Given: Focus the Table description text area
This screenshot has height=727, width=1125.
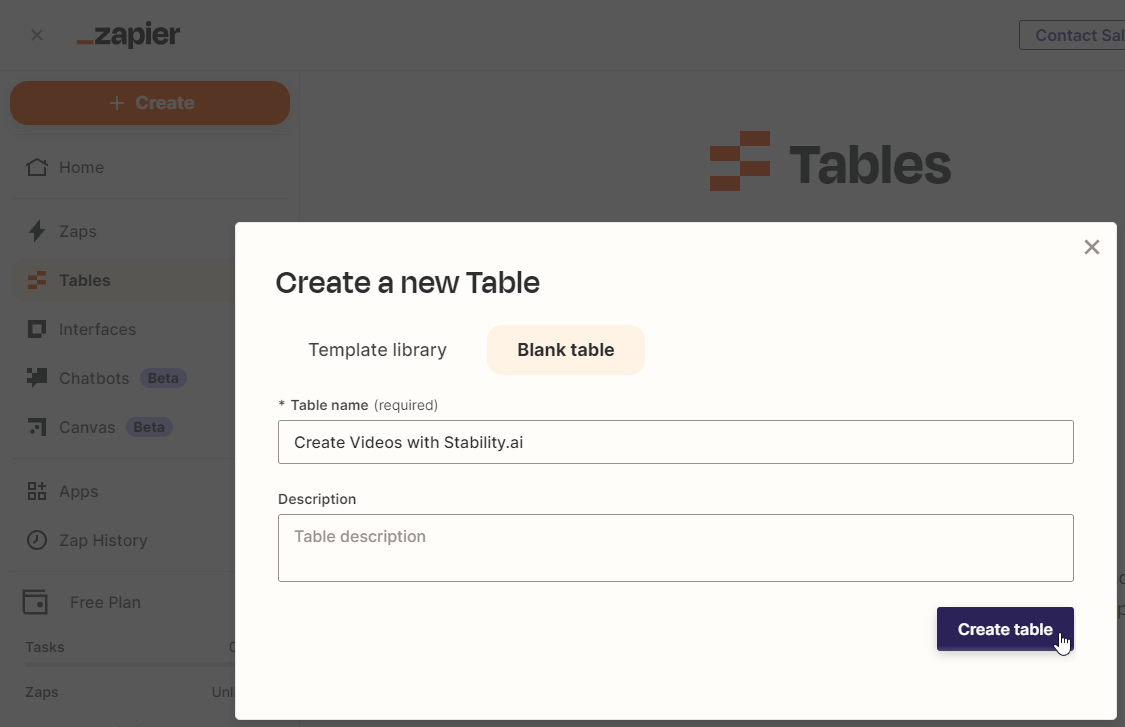Looking at the screenshot, I should coord(676,548).
